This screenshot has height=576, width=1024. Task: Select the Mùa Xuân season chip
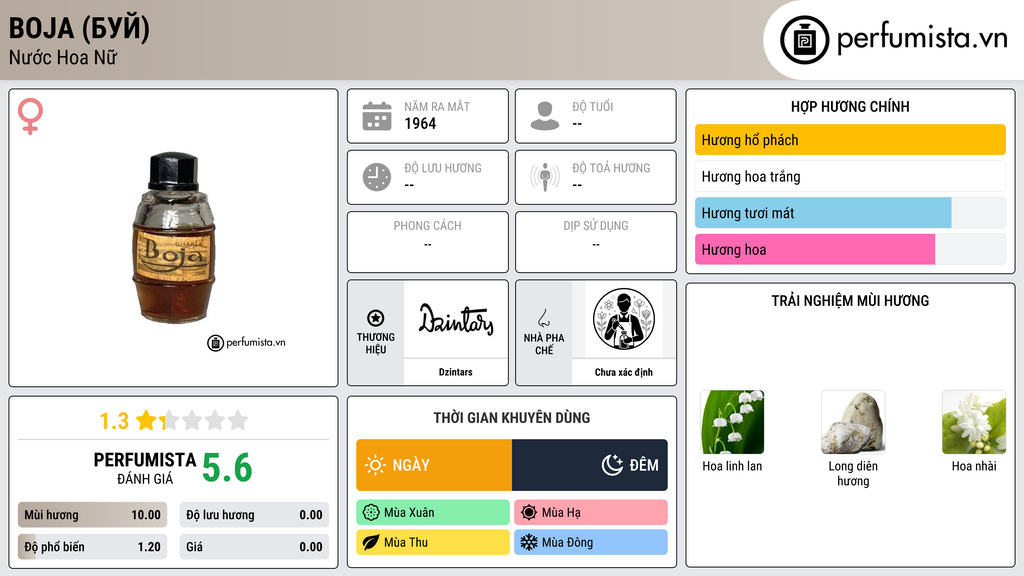point(433,513)
